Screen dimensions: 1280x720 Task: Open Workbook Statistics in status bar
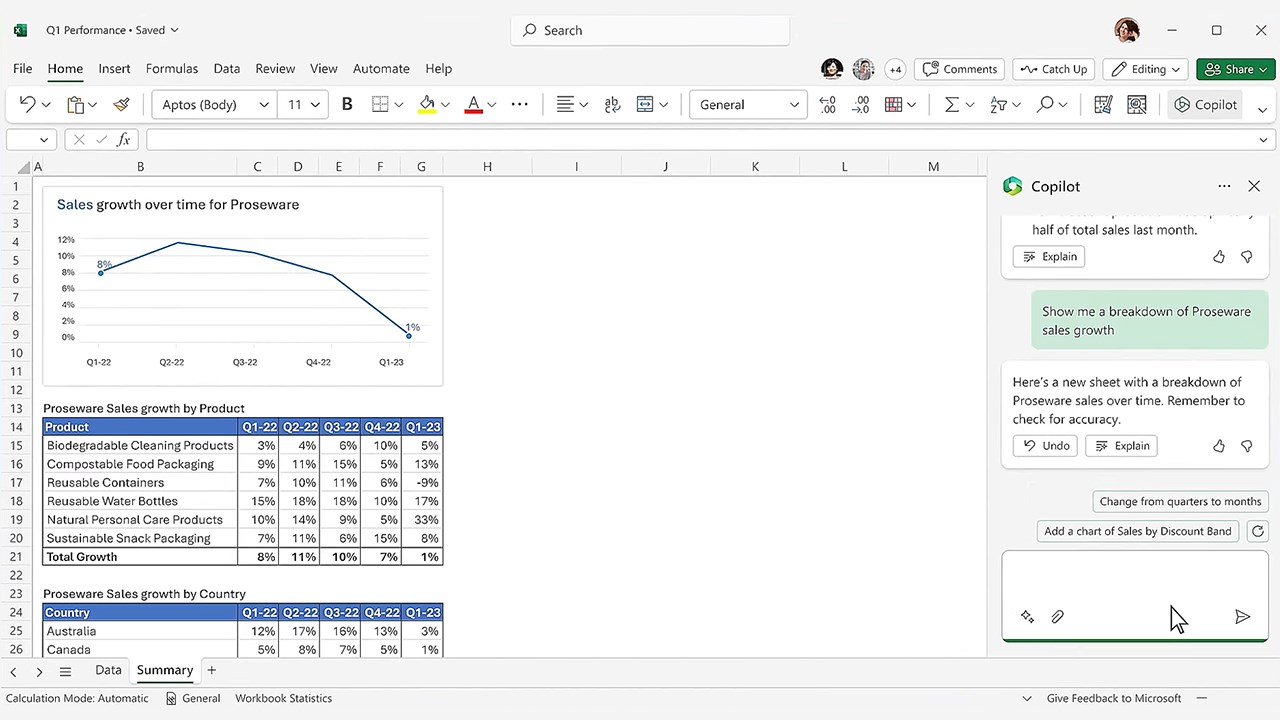(283, 698)
